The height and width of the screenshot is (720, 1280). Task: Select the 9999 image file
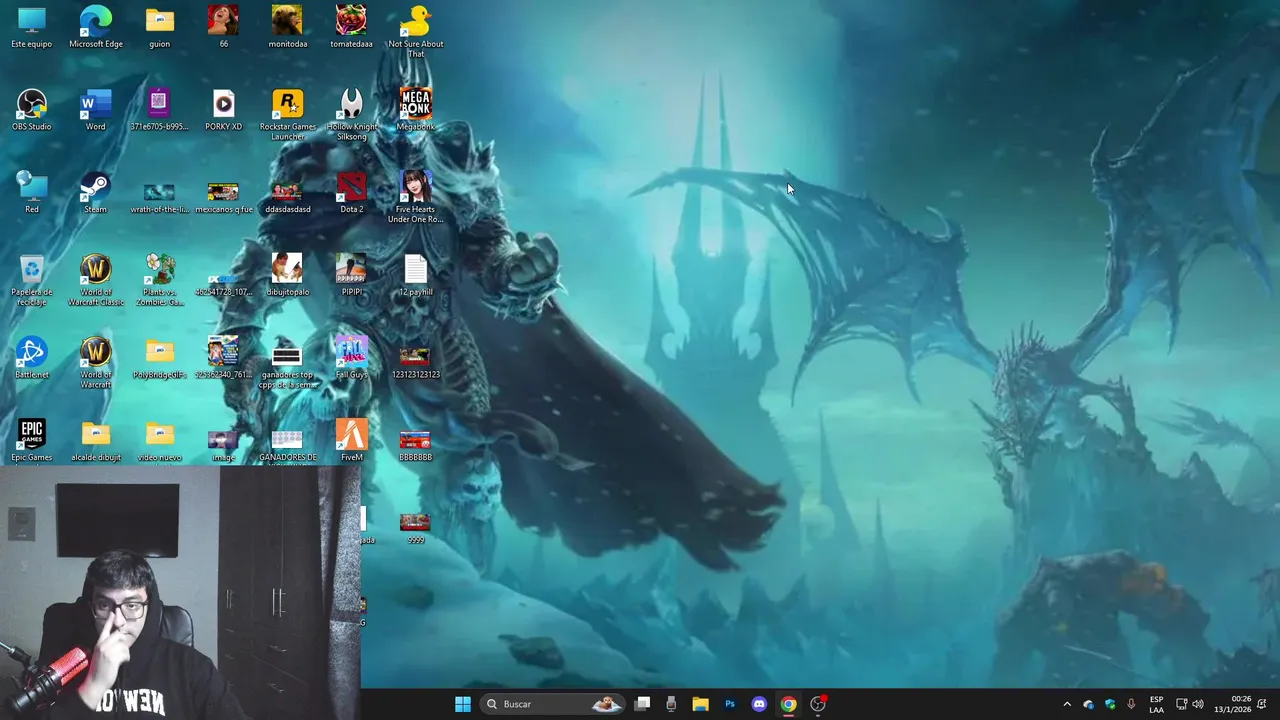[x=415, y=527]
